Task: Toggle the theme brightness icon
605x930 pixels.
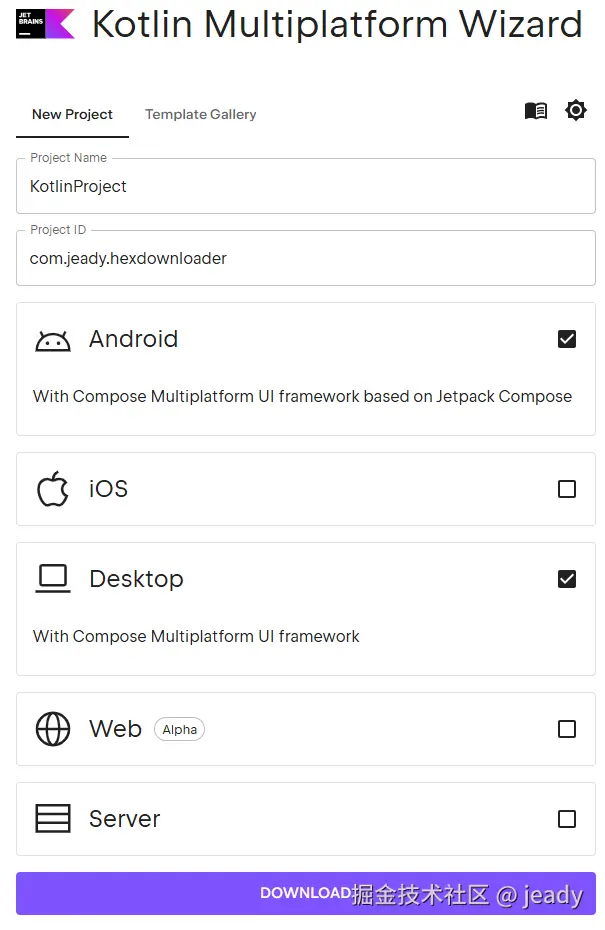Action: point(576,110)
